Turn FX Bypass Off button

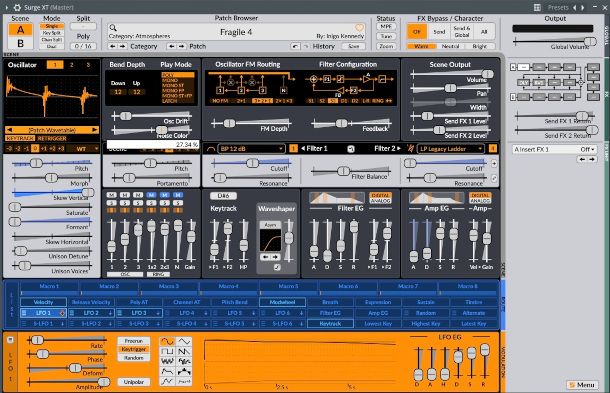pyautogui.click(x=417, y=32)
